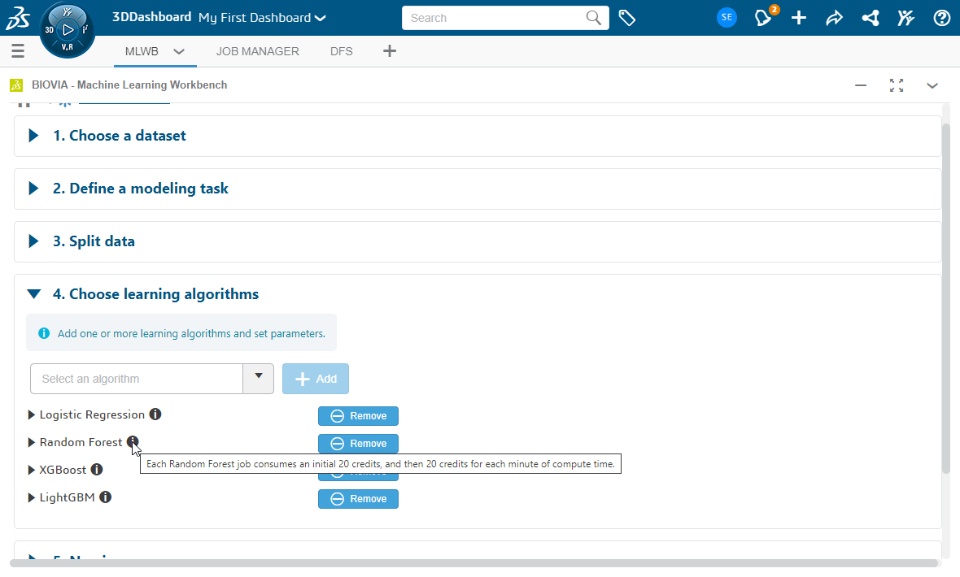Open the tag icon next to search

click(627, 18)
